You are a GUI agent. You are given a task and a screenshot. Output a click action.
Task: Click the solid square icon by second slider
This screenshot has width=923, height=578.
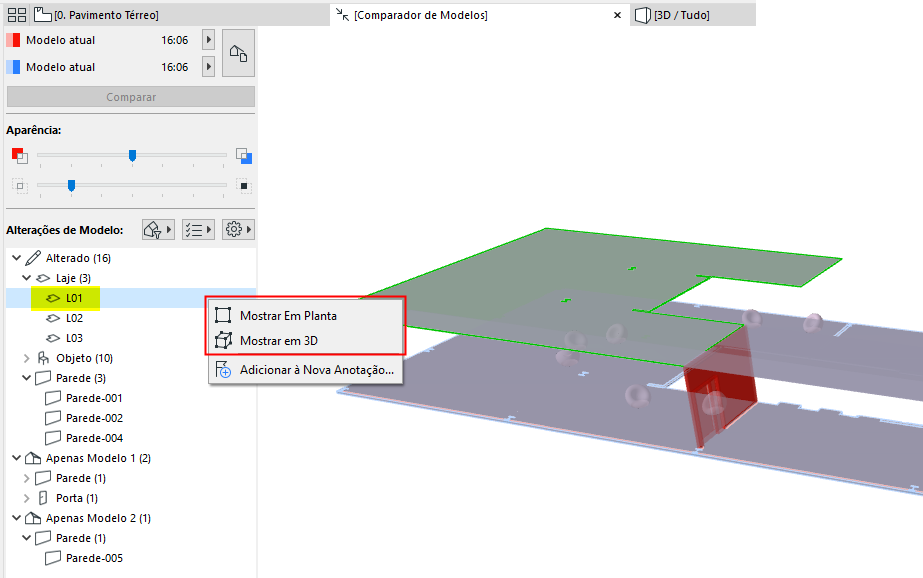[244, 186]
